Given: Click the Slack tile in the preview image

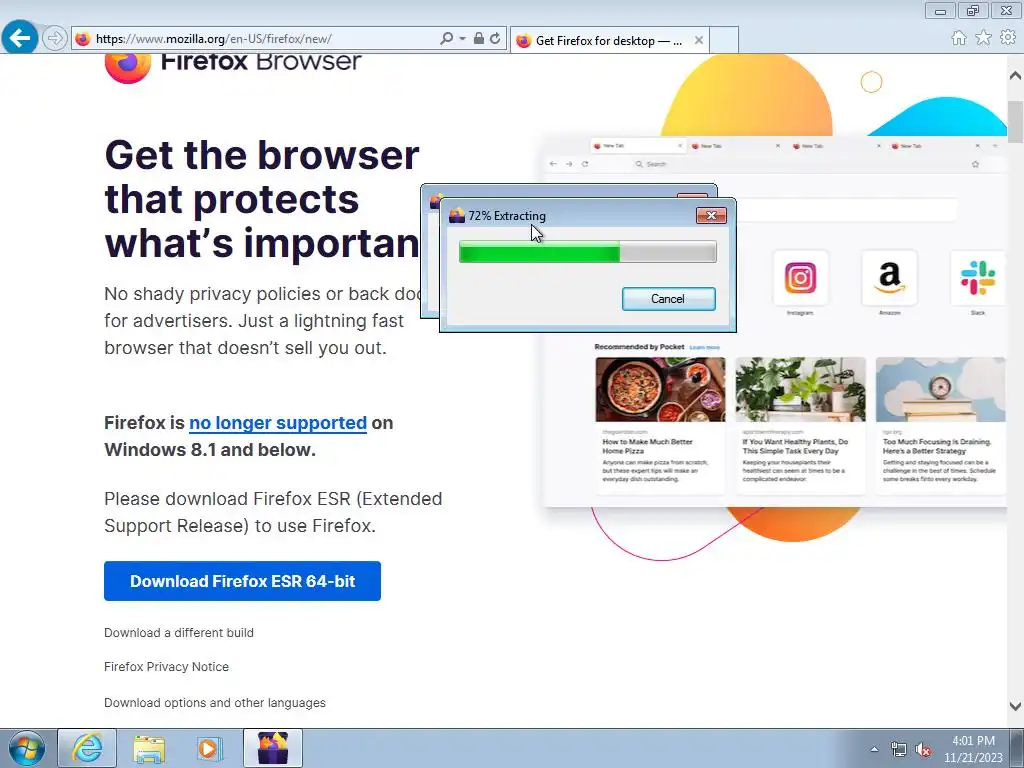Looking at the screenshot, I should coord(978,278).
